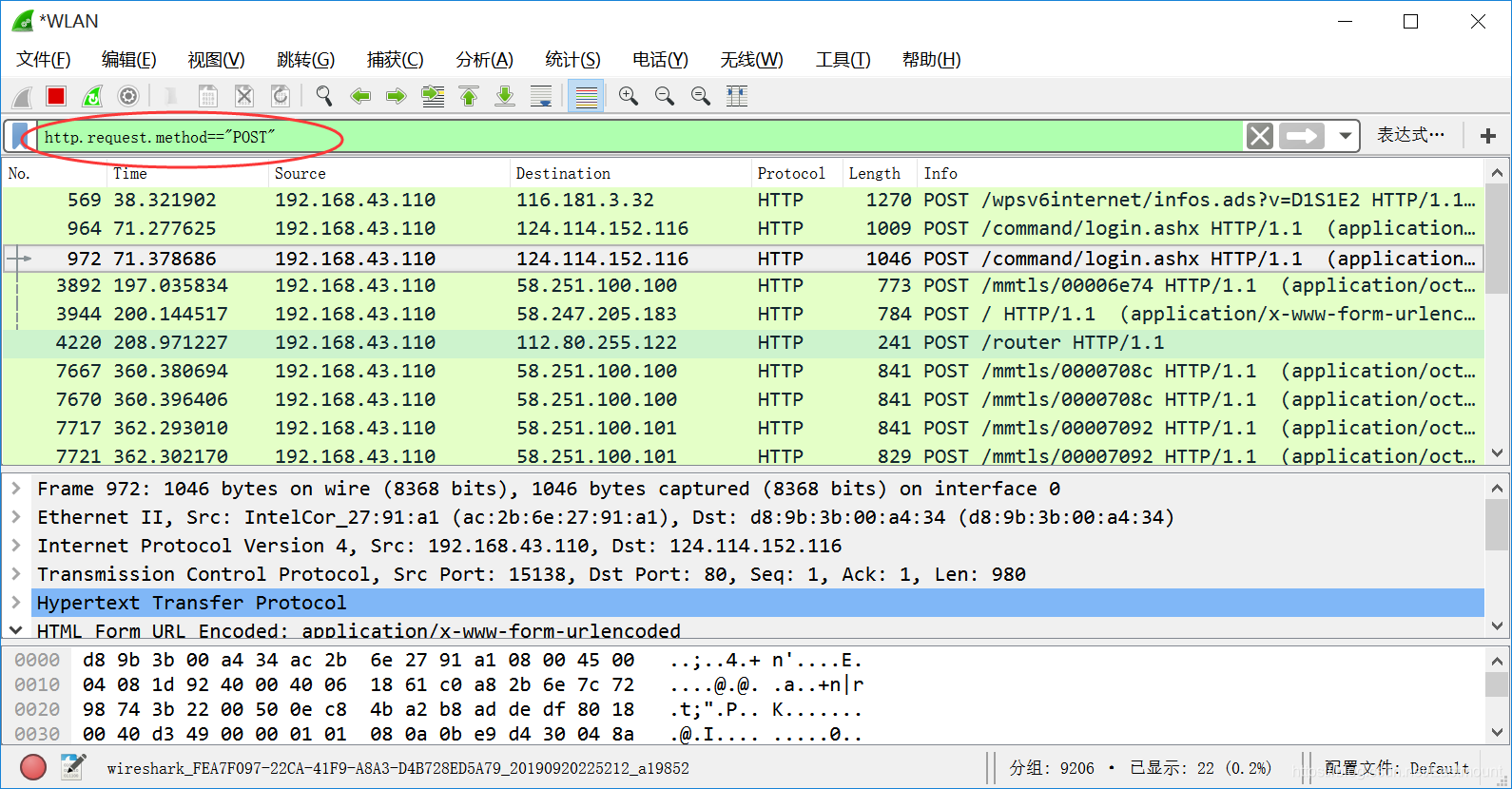The image size is (1512, 789).
Task: Open the 跳转(G) menu
Action: pyautogui.click(x=305, y=60)
